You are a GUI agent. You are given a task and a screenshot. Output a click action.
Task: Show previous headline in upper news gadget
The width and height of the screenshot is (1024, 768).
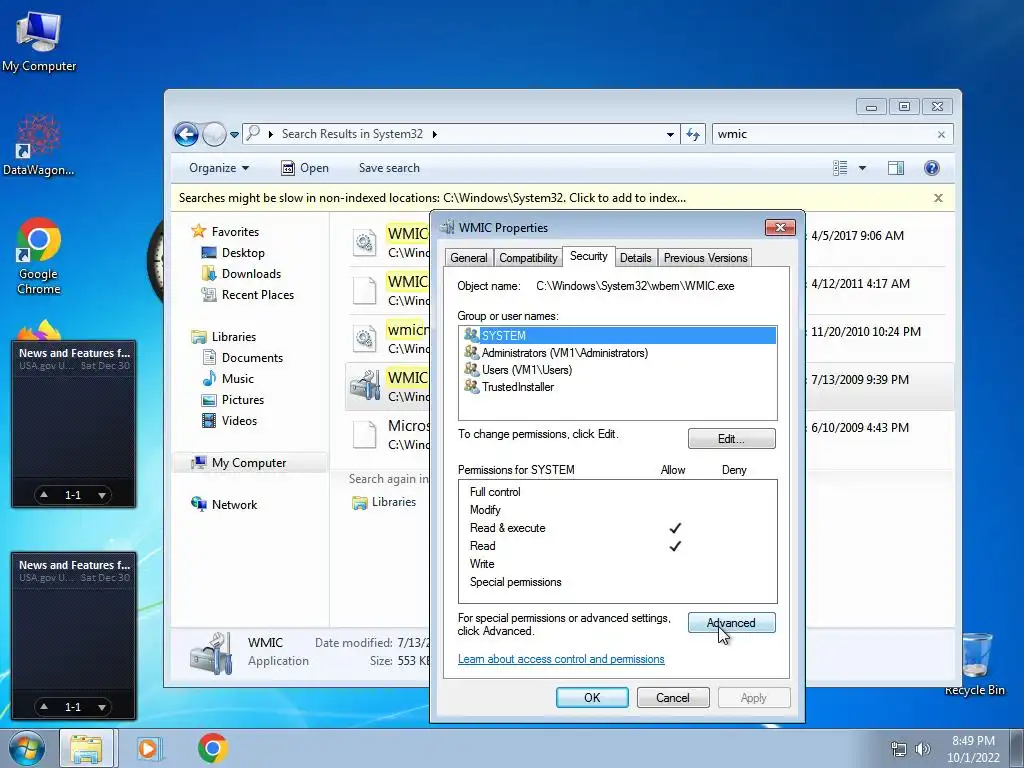click(x=44, y=495)
